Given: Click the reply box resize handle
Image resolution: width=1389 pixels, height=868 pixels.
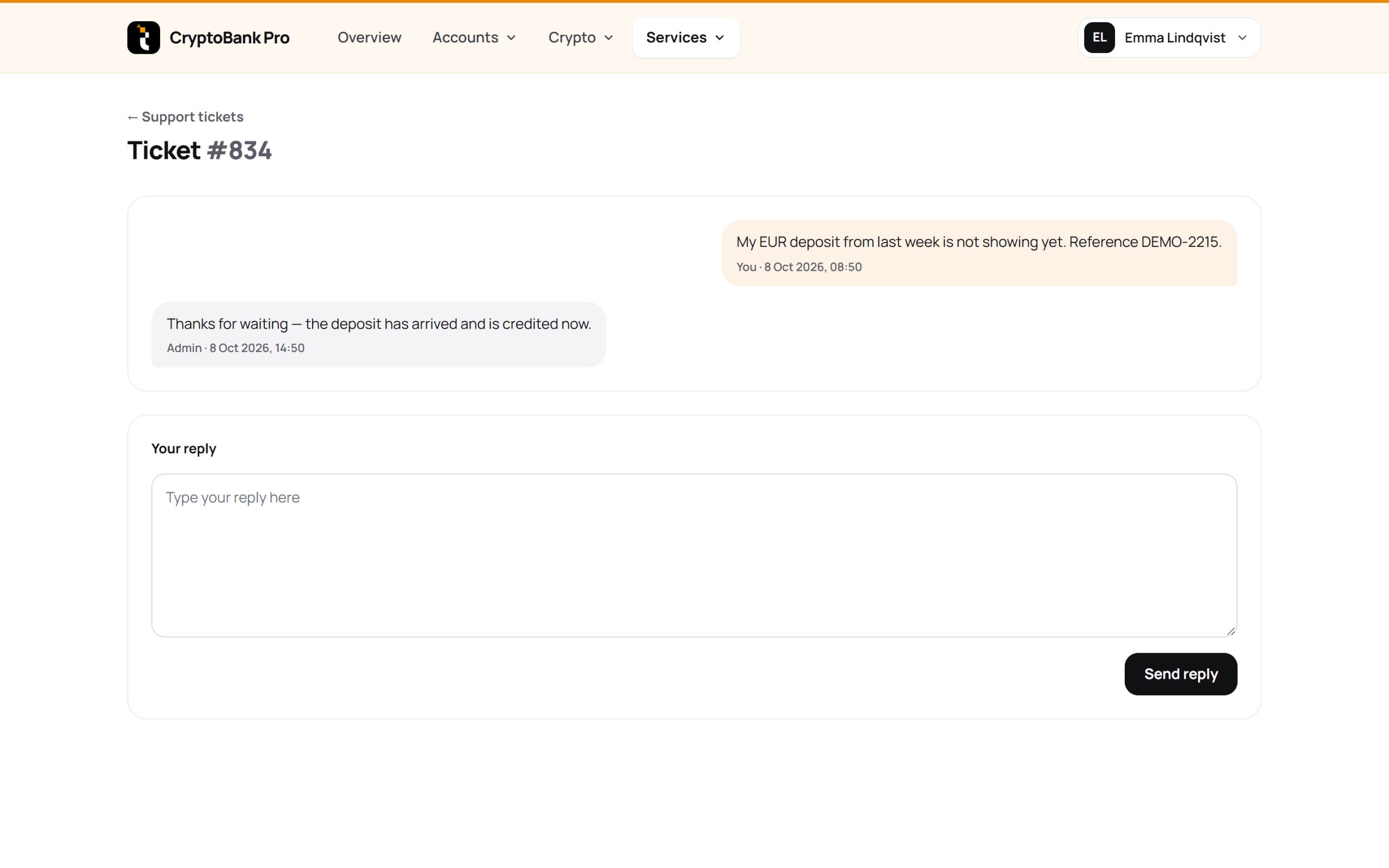Looking at the screenshot, I should pyautogui.click(x=1231, y=631).
